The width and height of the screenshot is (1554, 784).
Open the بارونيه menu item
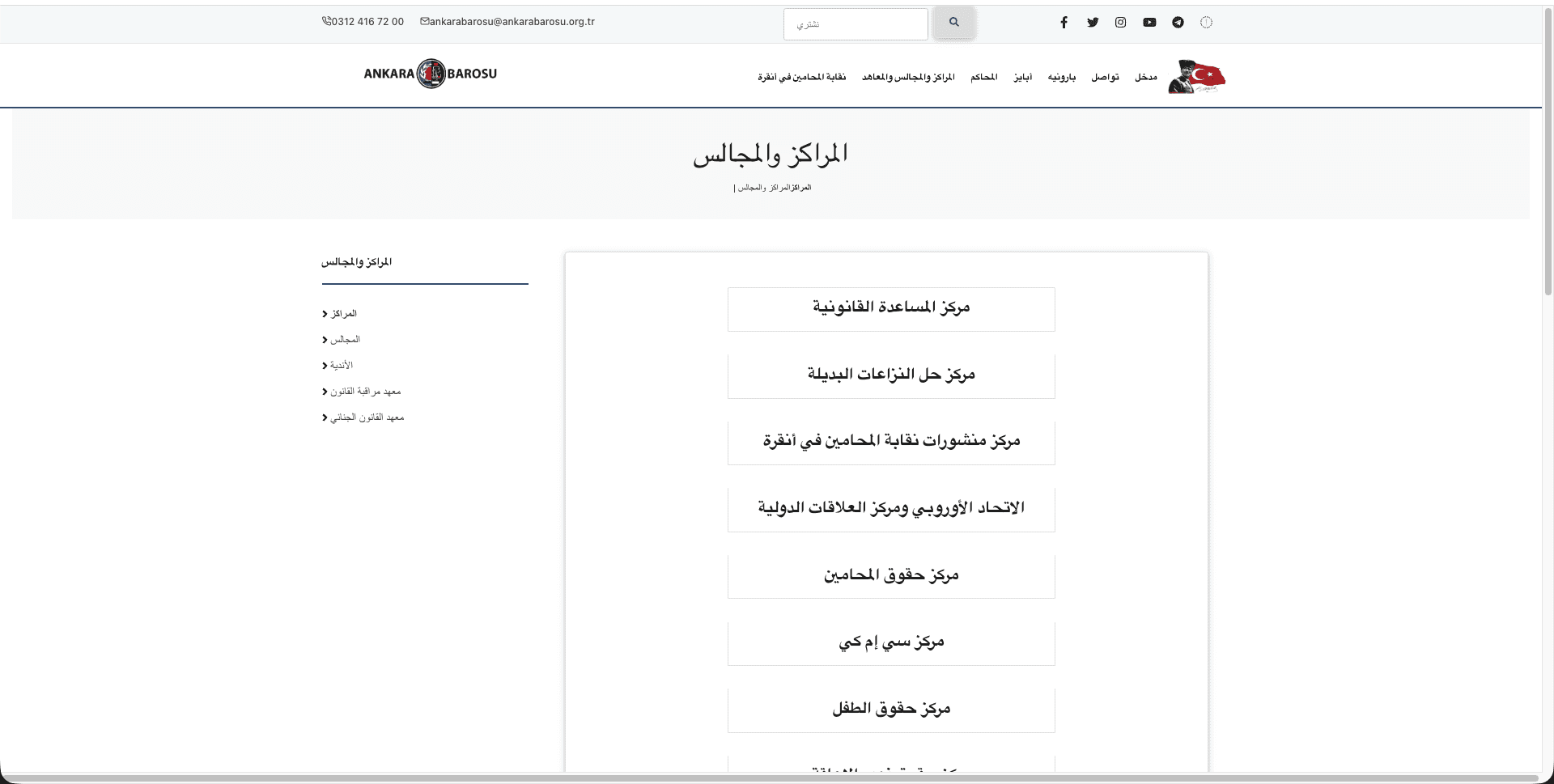coord(1062,77)
